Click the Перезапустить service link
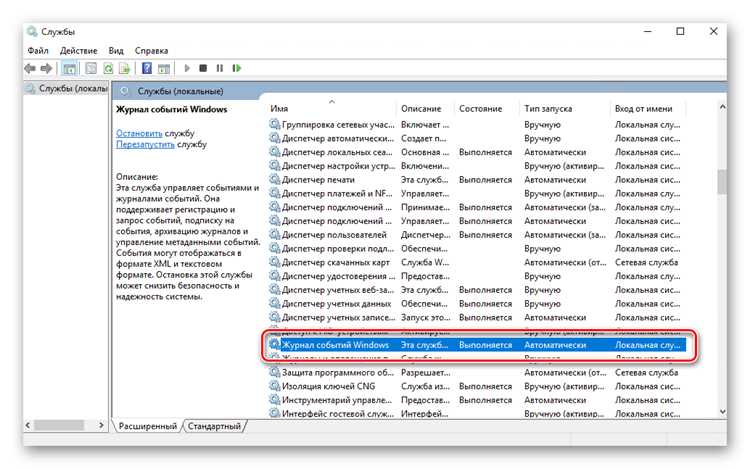The width and height of the screenshot is (750, 469). (145, 144)
